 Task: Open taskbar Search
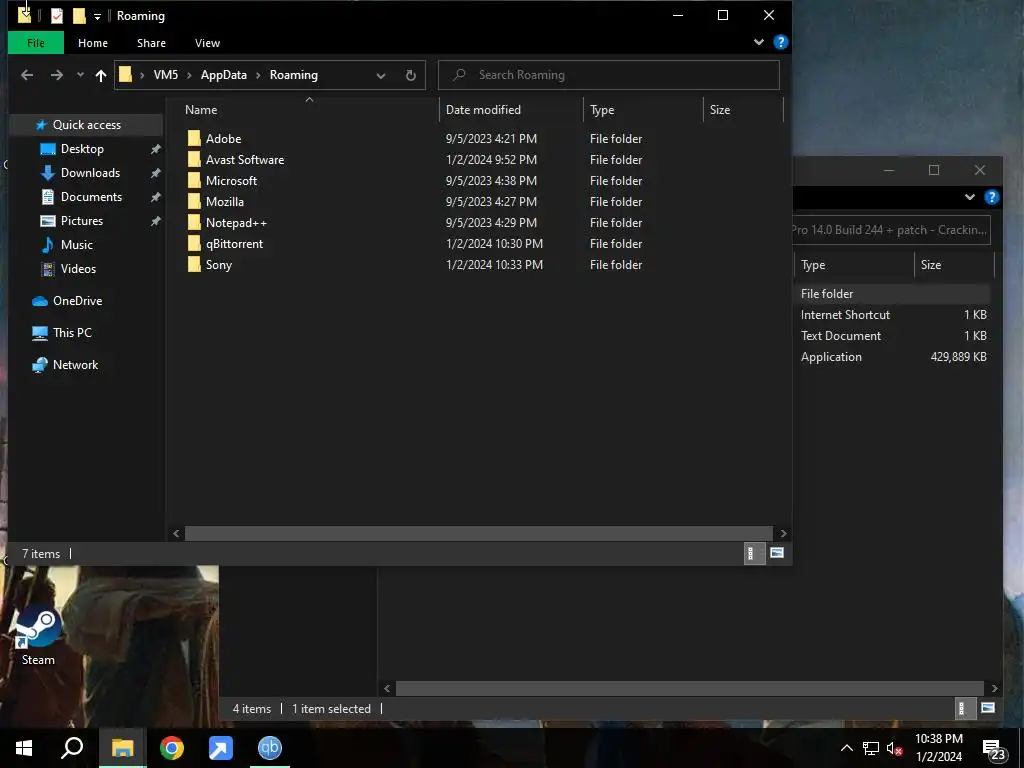pos(72,748)
